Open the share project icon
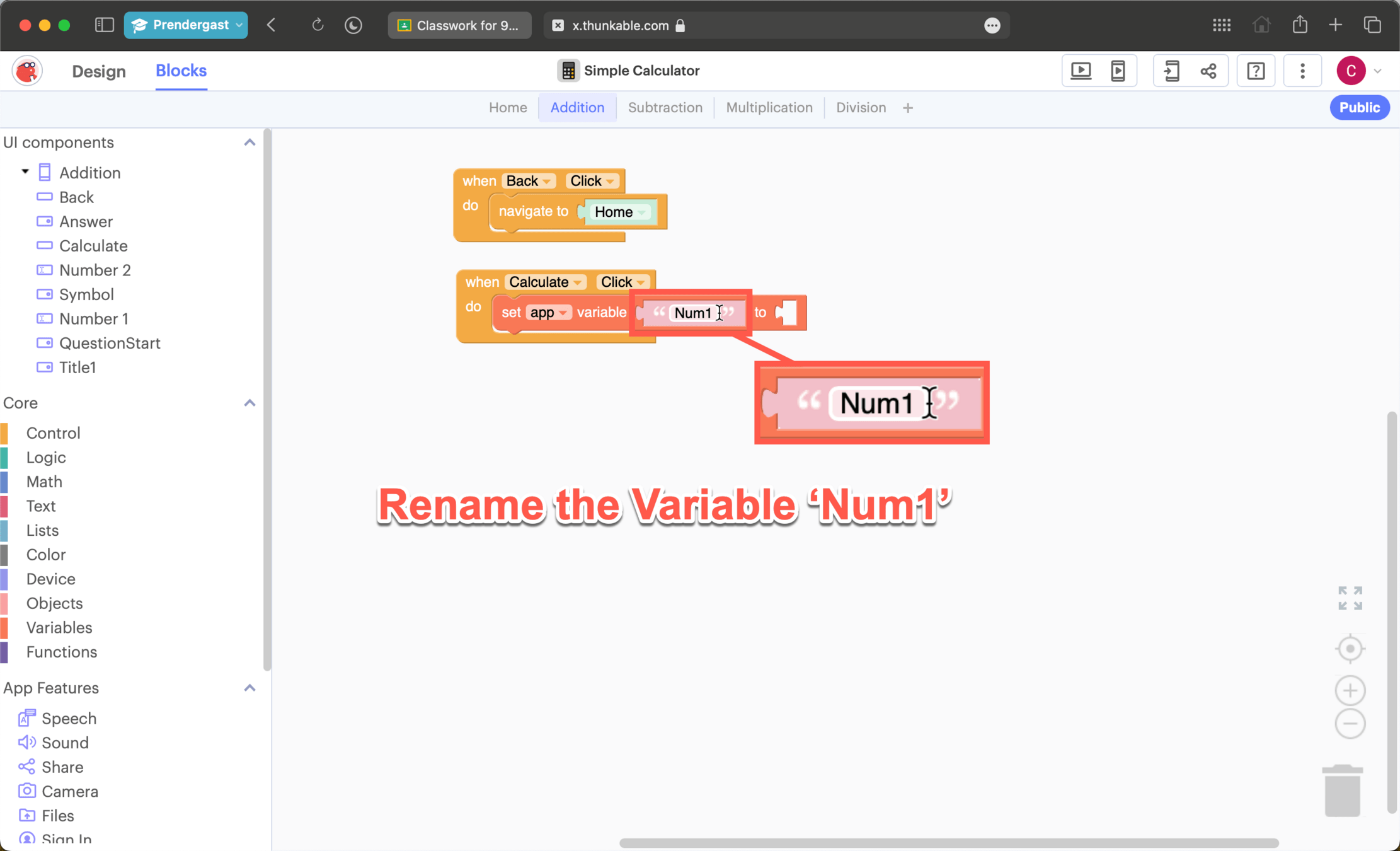The height and width of the screenshot is (851, 1400). tap(1208, 71)
